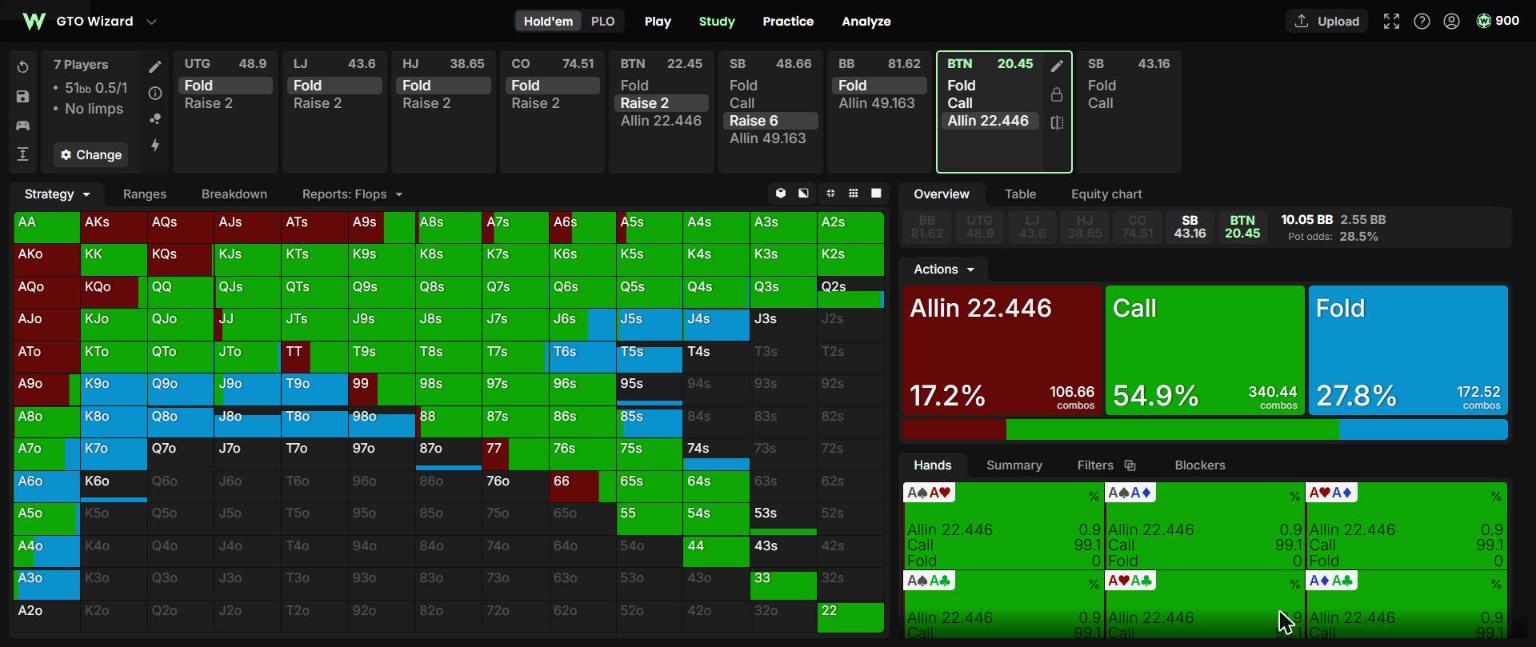
Task: Edit the active BTN 20.45 card with pencil
Action: [1057, 66]
